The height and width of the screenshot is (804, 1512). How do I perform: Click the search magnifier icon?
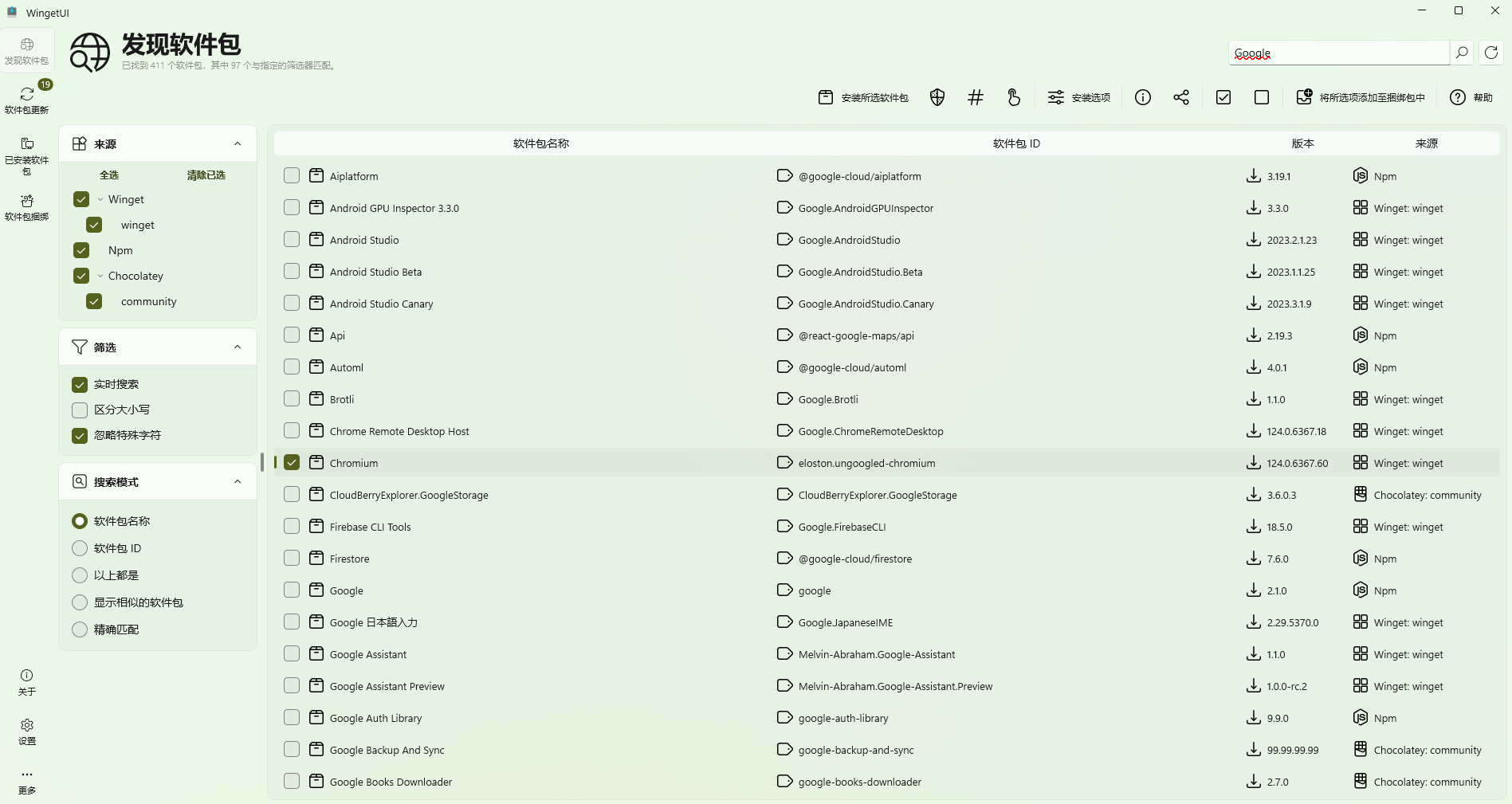pyautogui.click(x=1462, y=53)
